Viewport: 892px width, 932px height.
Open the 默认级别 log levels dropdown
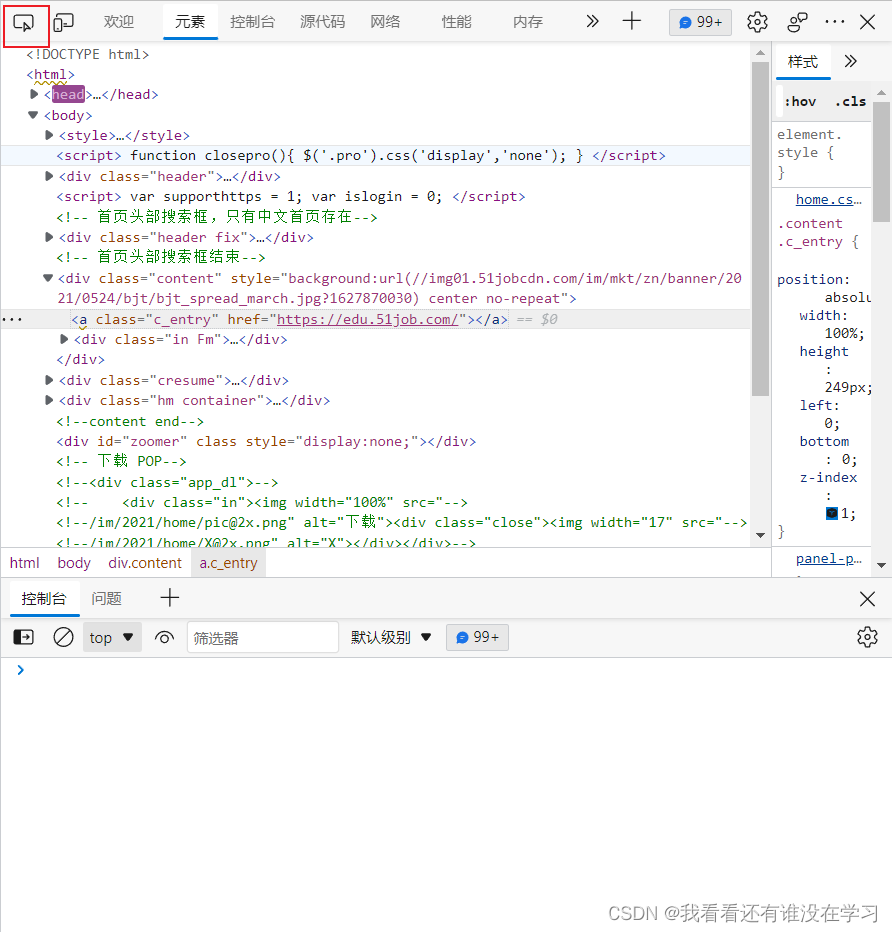click(x=390, y=637)
